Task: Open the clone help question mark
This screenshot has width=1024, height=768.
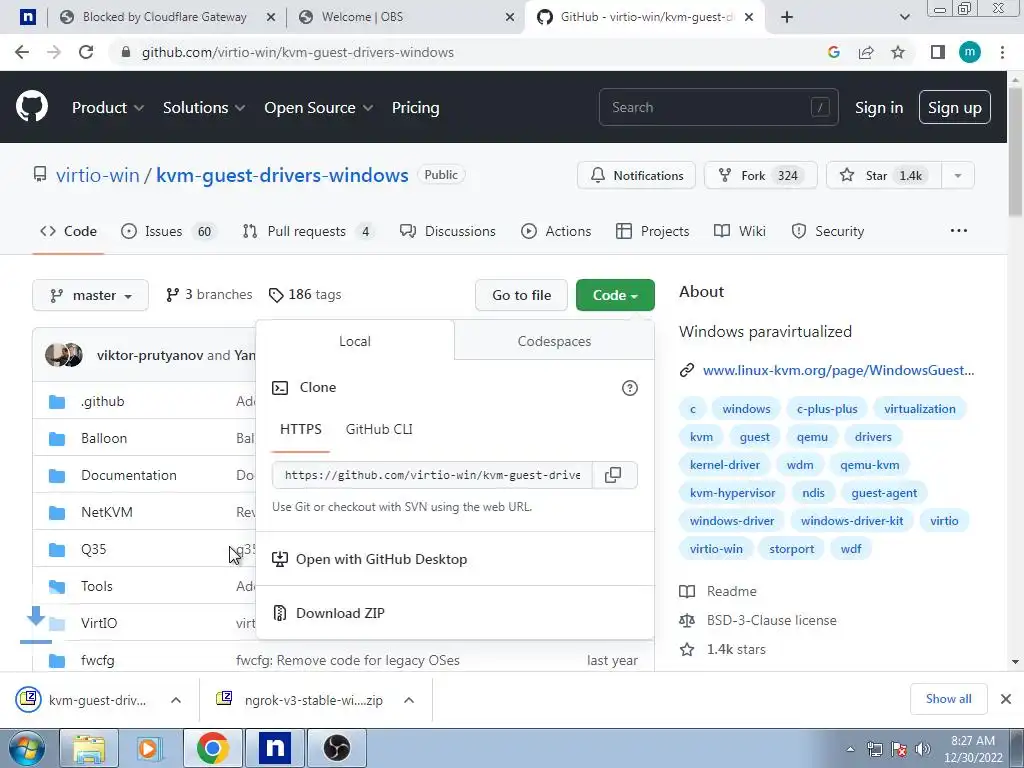Action: point(630,388)
